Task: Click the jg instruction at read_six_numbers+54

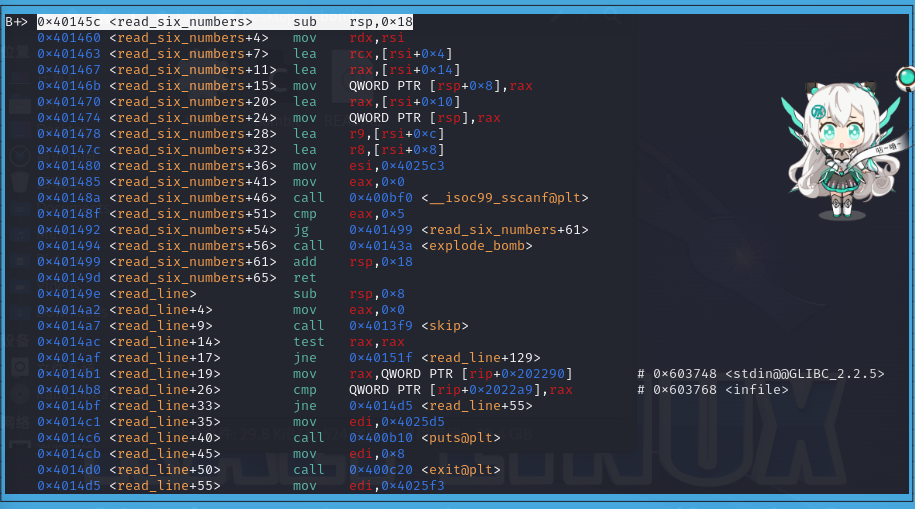Action: (x=300, y=230)
